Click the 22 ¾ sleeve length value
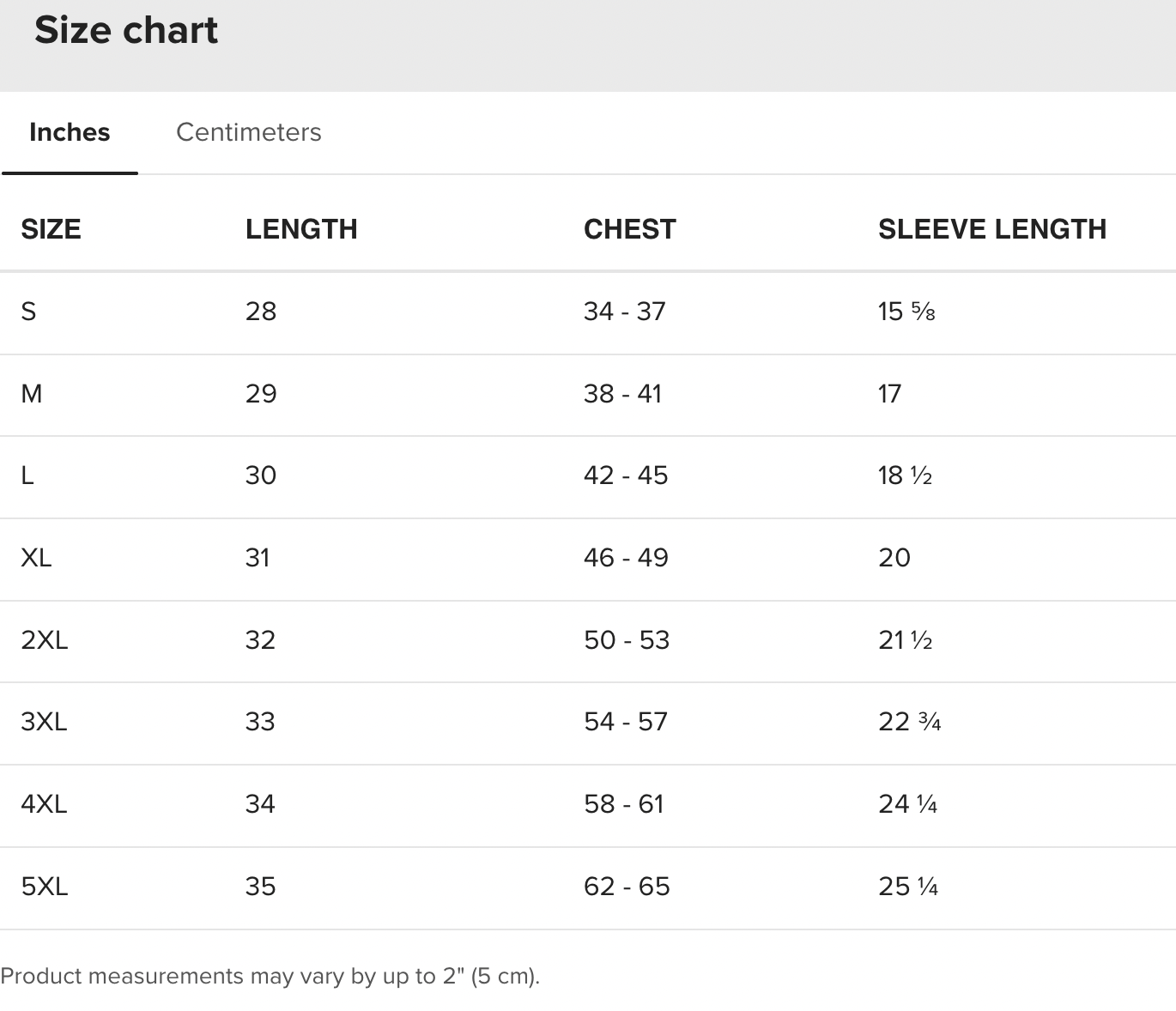This screenshot has width=1176, height=1011. tap(909, 722)
